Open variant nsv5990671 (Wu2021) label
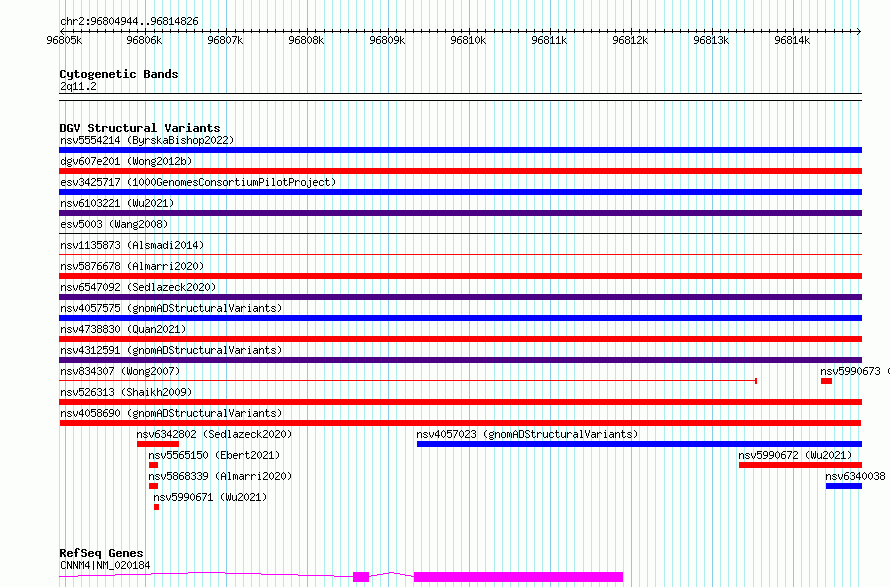This screenshot has height=587, width=890. click(210, 497)
